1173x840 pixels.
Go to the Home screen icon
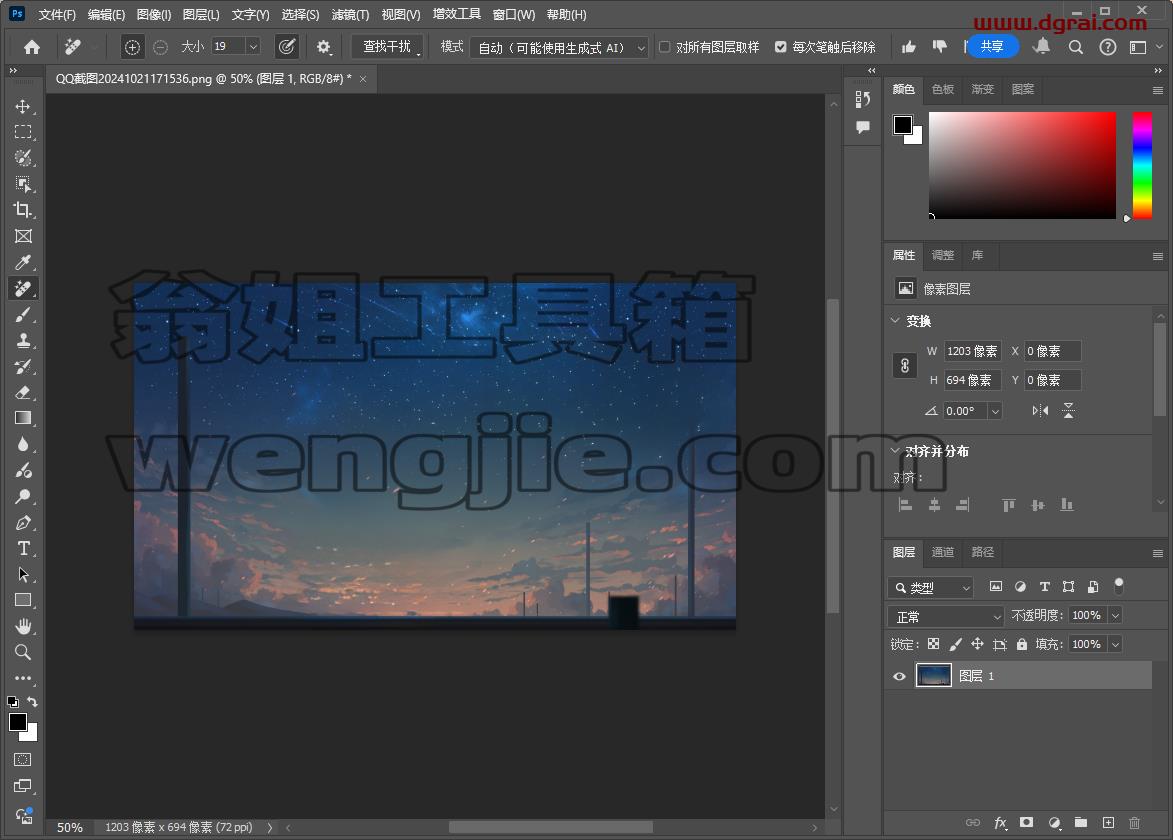(x=31, y=47)
